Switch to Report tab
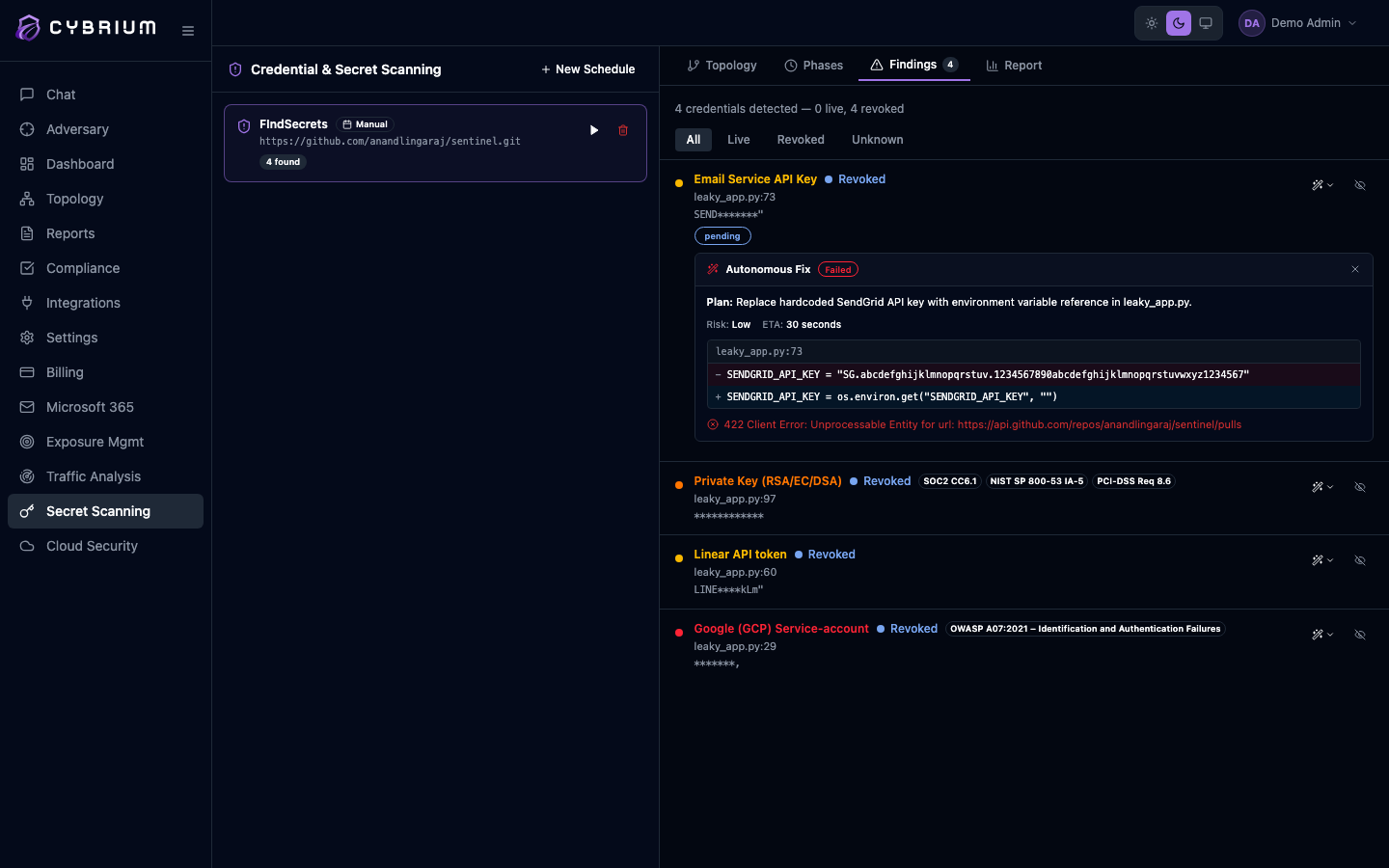1389x868 pixels. point(1014,66)
